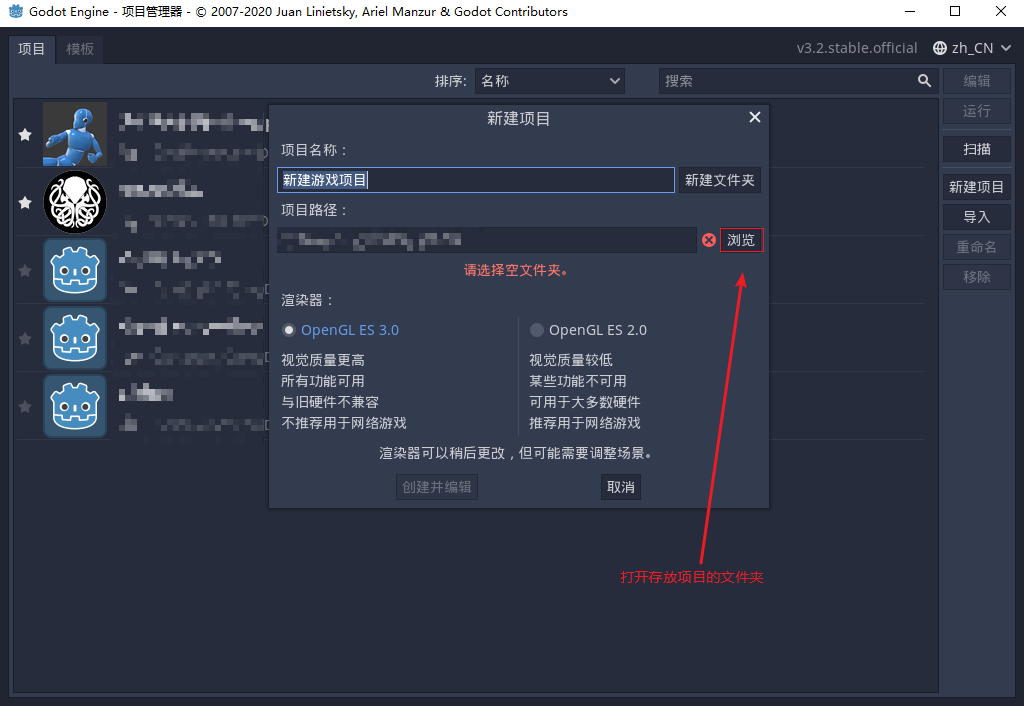Toggle favorite star of blue robot project
Image resolution: width=1024 pixels, height=706 pixels.
[x=25, y=135]
